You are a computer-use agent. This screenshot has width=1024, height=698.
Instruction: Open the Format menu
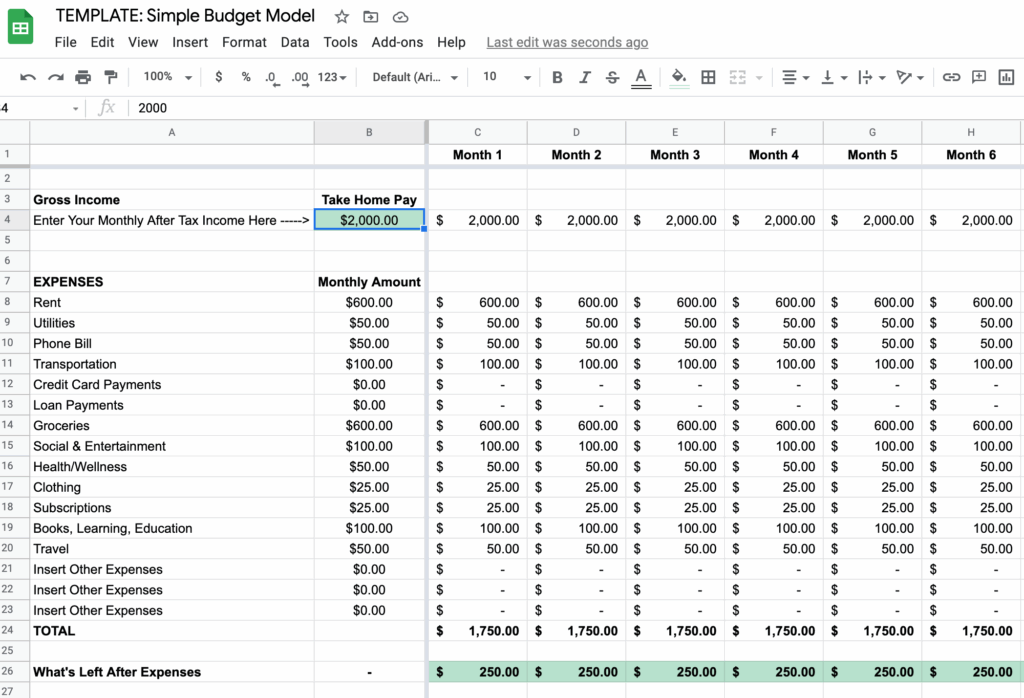(244, 42)
